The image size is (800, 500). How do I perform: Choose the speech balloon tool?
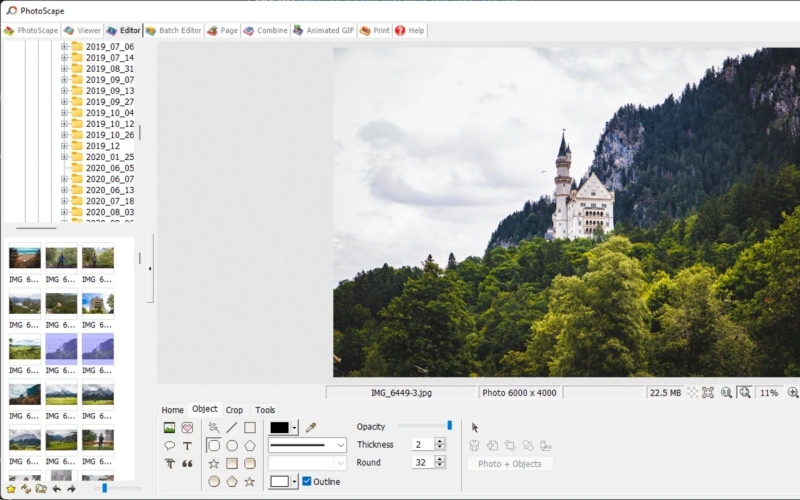point(169,445)
